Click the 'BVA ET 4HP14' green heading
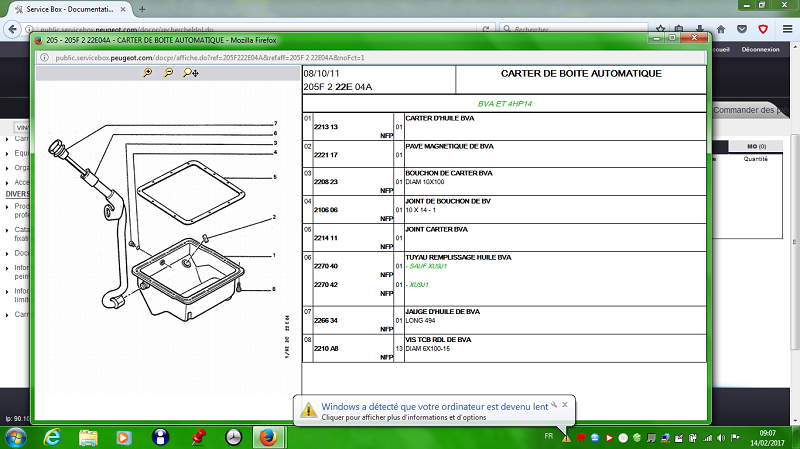The width and height of the screenshot is (800, 449). tap(505, 104)
